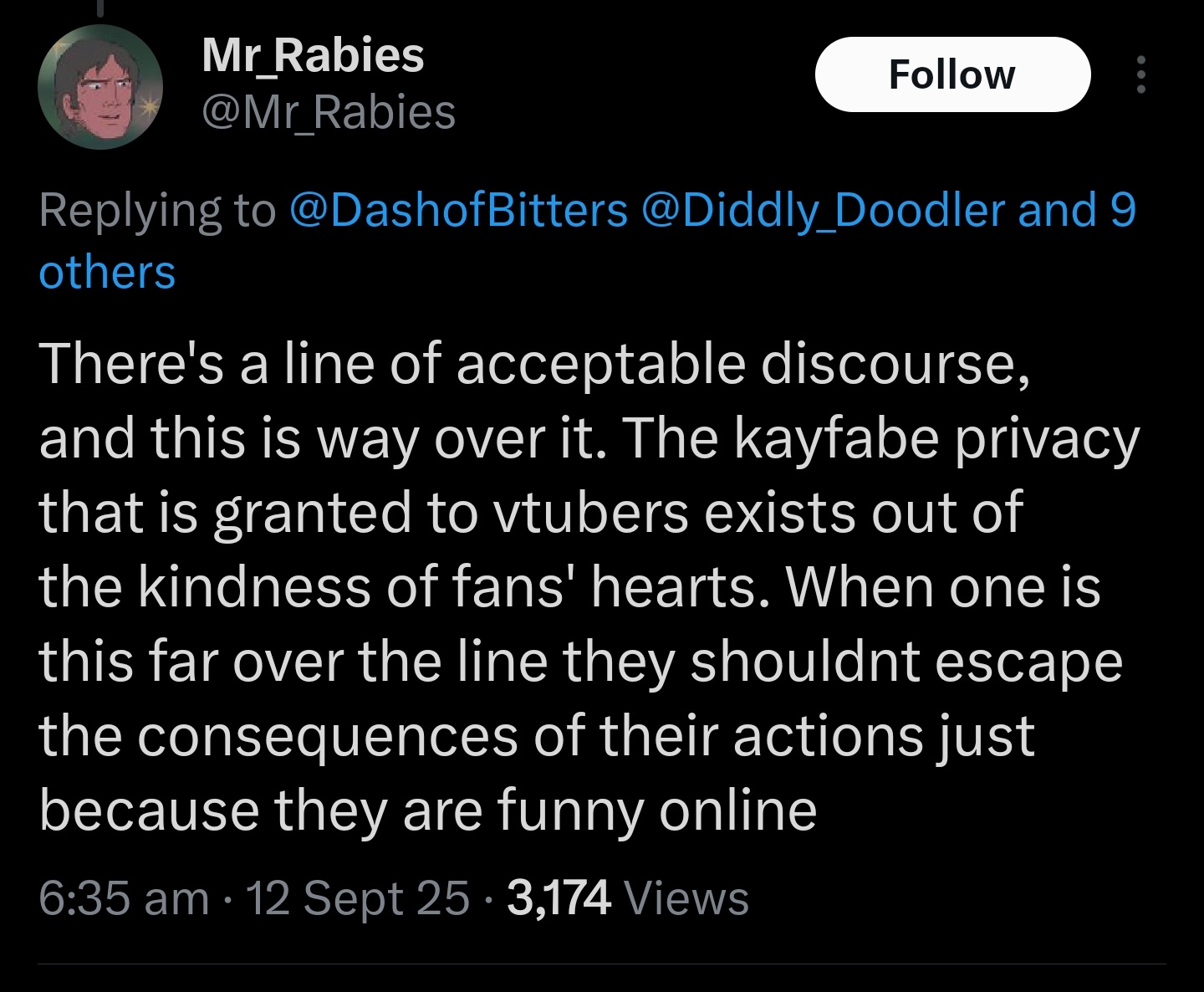Click the 3,174 view count number

(x=559, y=898)
